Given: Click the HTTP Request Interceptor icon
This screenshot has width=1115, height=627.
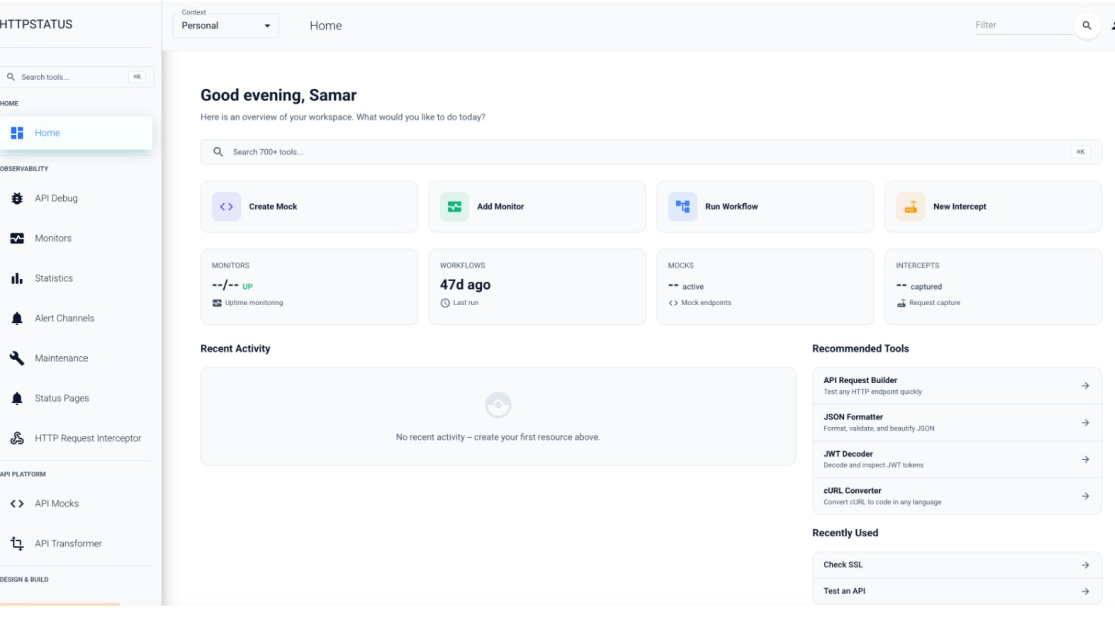Looking at the screenshot, I should [x=17, y=438].
